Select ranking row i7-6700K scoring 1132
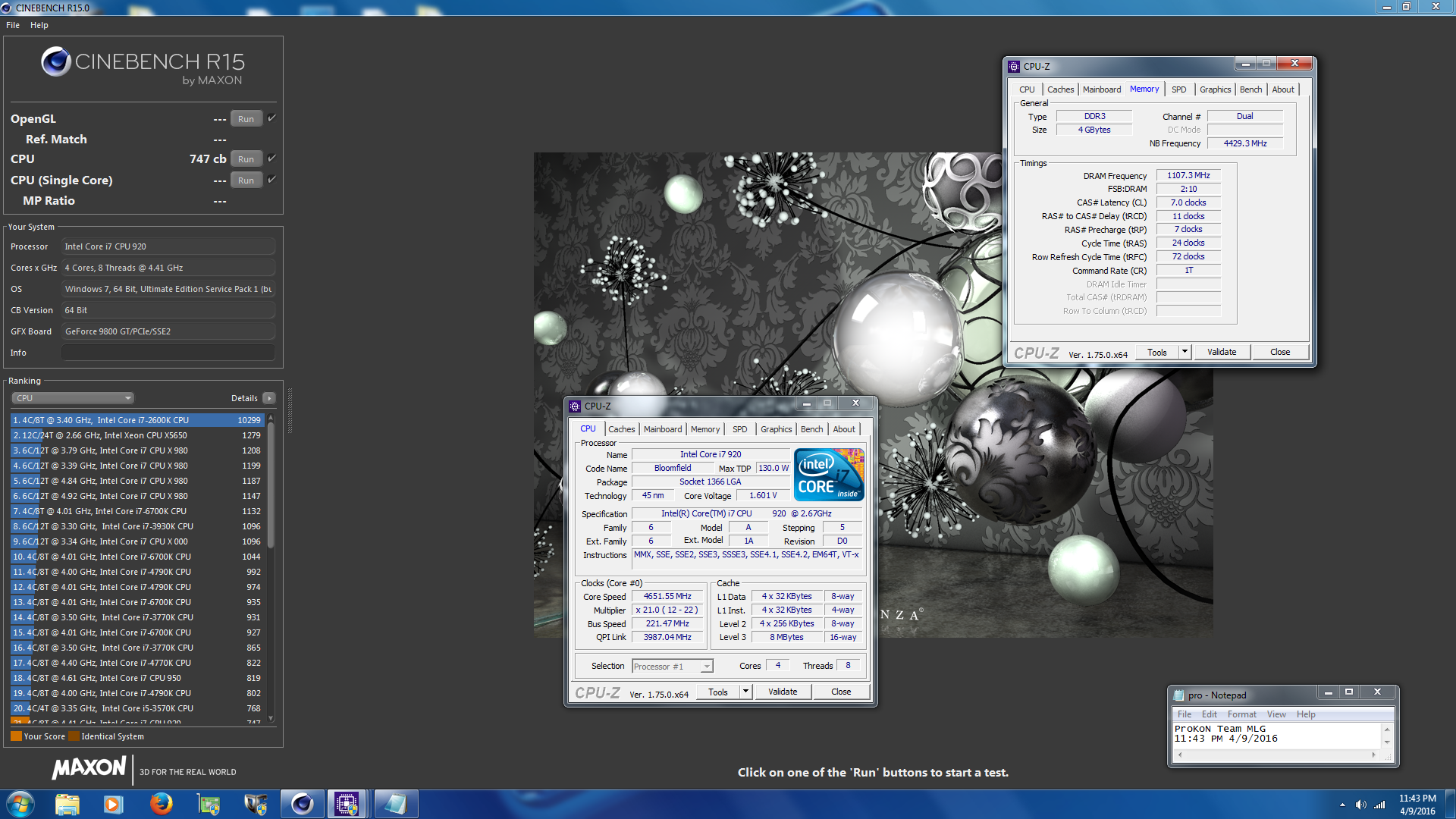The width and height of the screenshot is (1456, 819). 137,510
